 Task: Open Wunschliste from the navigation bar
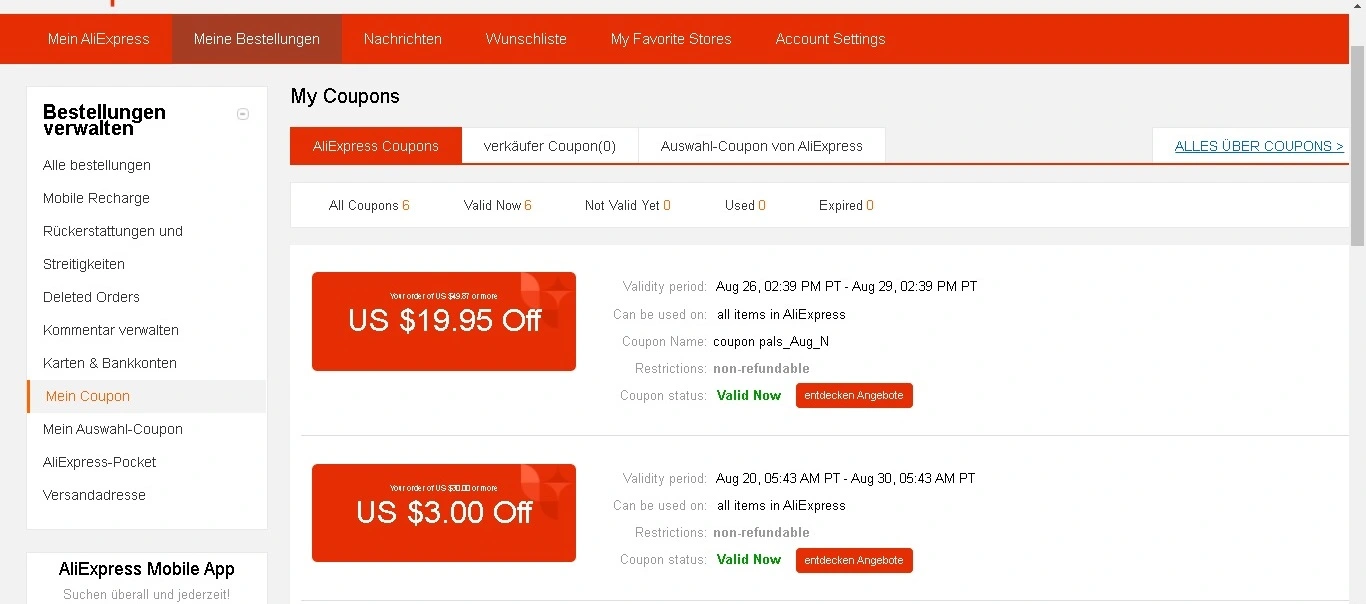[x=526, y=39]
